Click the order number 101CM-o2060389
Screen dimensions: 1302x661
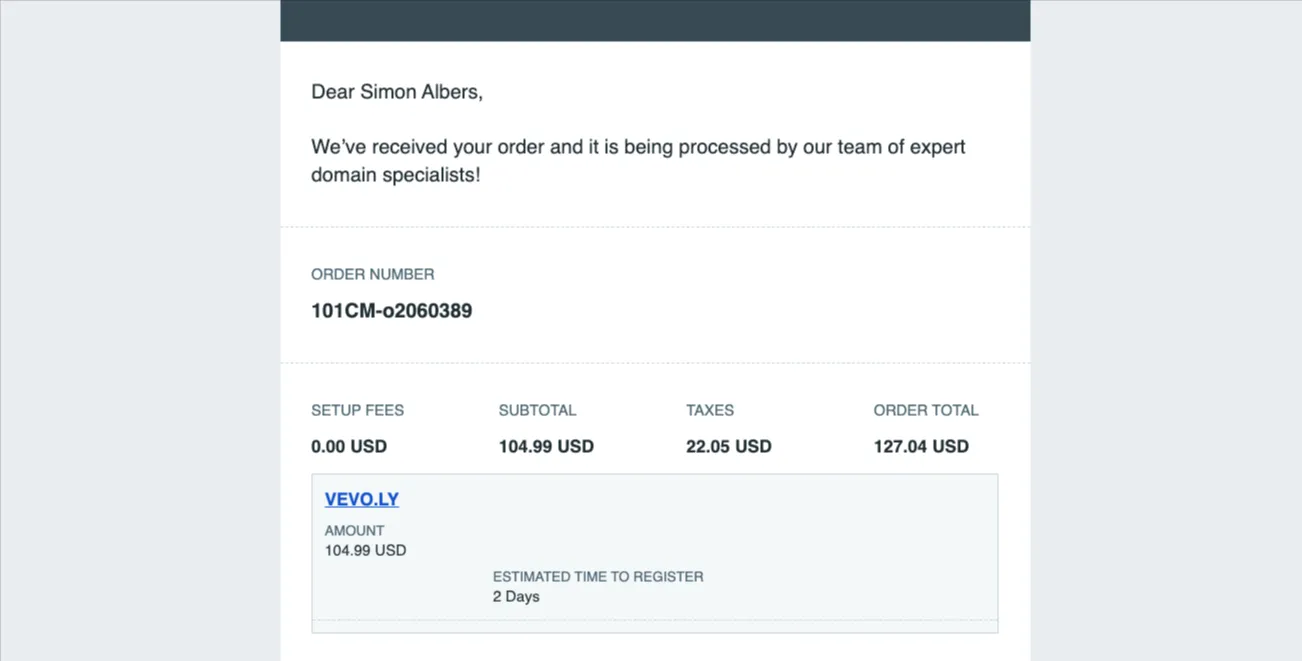(x=391, y=311)
